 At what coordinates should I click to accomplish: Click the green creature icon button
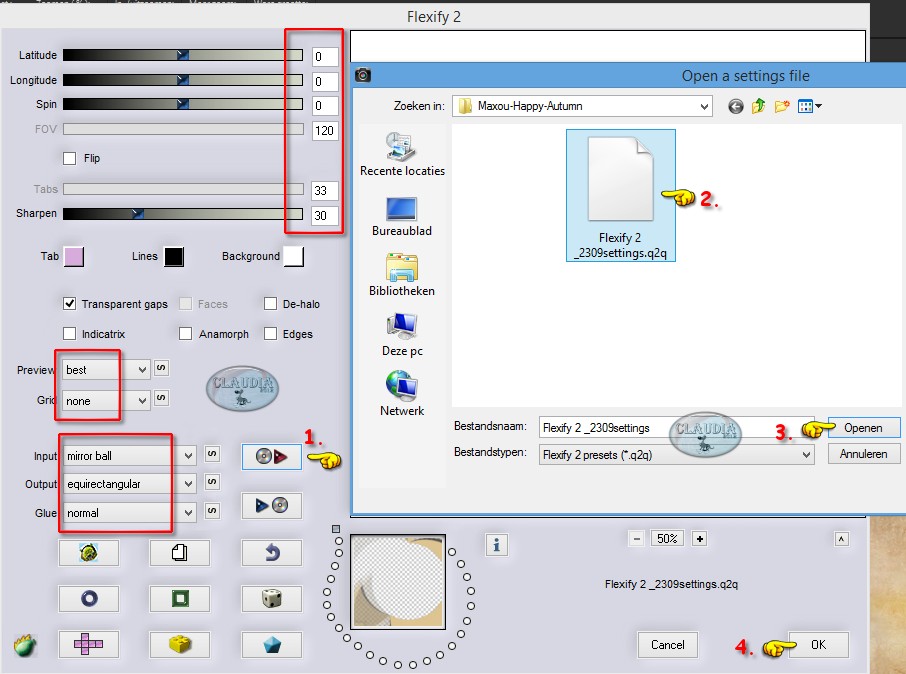(88, 553)
